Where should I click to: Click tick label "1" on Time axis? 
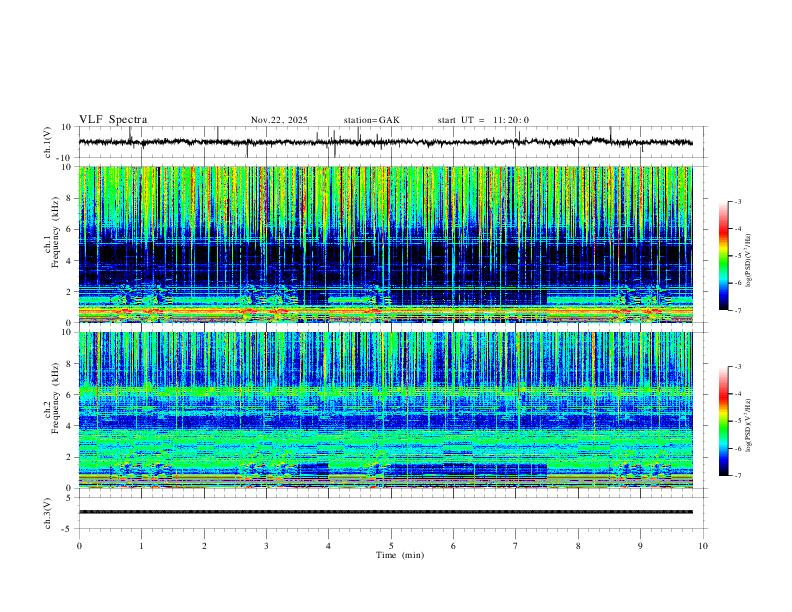[x=141, y=546]
